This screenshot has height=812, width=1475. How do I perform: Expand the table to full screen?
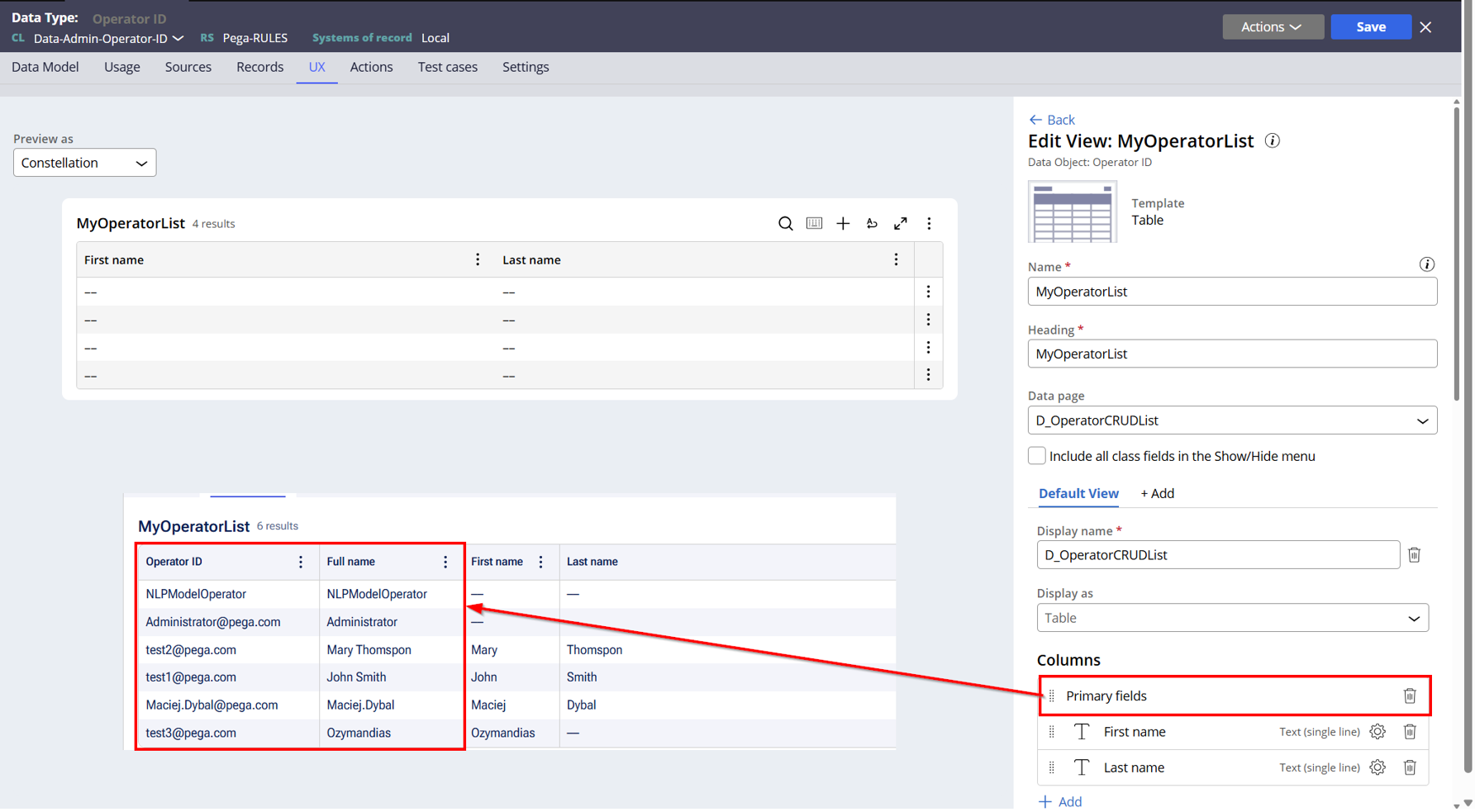click(901, 223)
